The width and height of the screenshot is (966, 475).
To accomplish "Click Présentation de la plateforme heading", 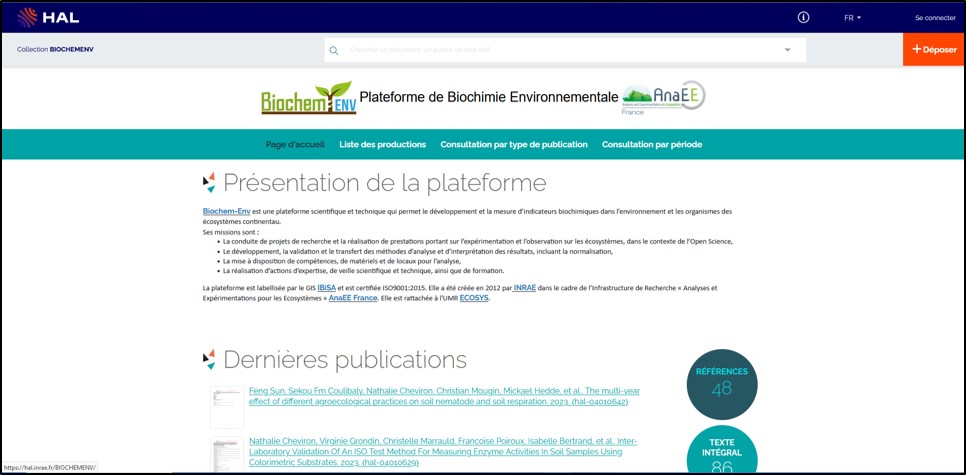I will pyautogui.click(x=384, y=183).
